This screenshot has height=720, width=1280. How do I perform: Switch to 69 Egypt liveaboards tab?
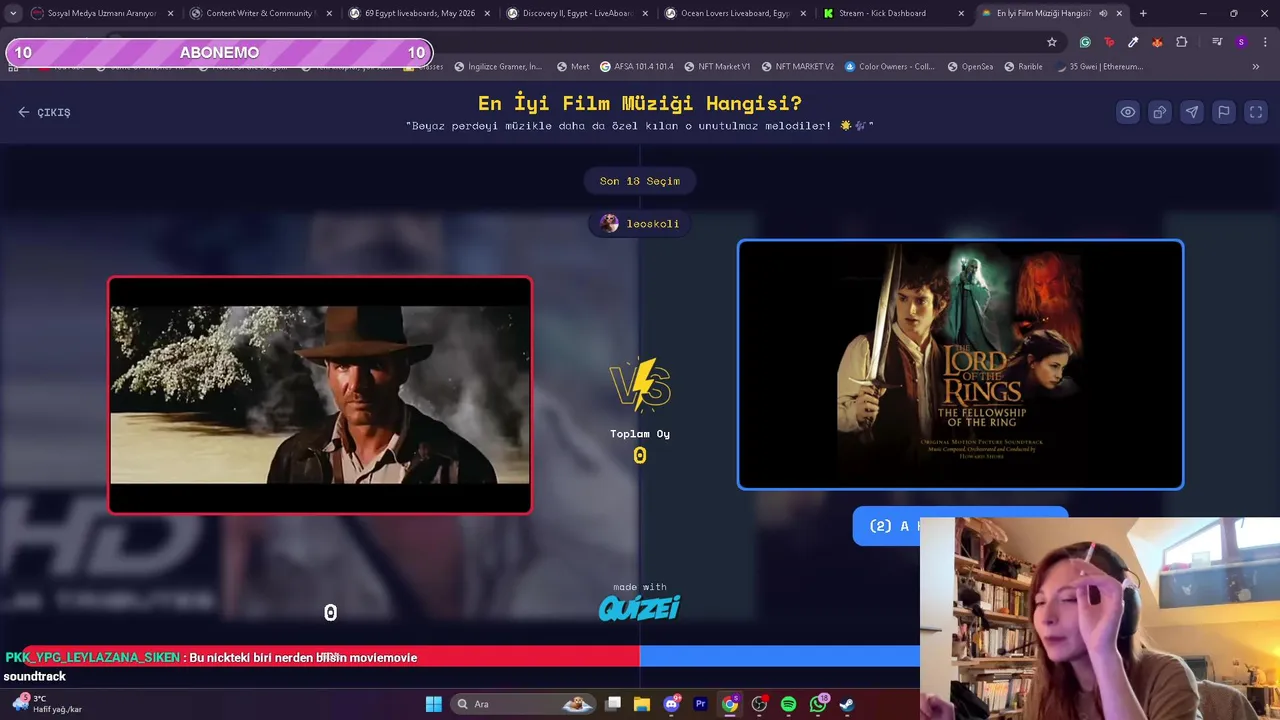[x=418, y=13]
